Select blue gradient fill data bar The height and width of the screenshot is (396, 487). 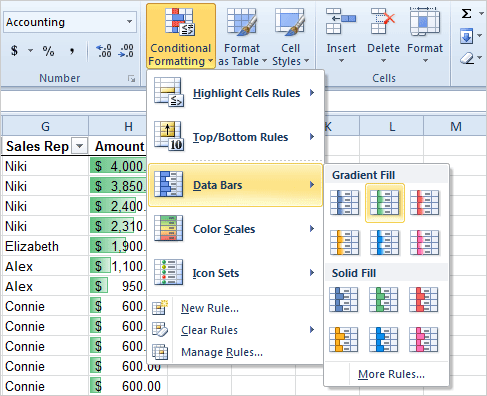tap(345, 203)
